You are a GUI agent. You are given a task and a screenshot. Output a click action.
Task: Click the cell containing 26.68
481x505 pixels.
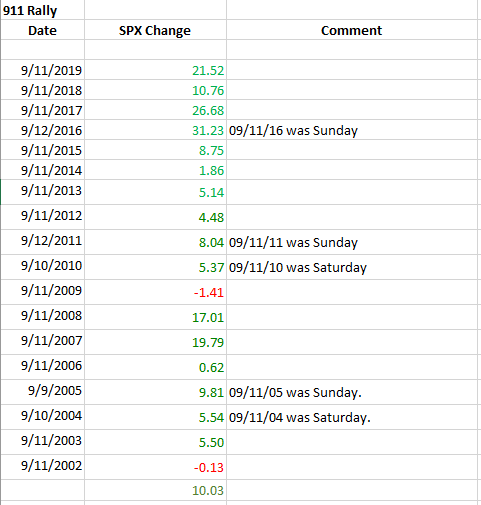tap(155, 110)
